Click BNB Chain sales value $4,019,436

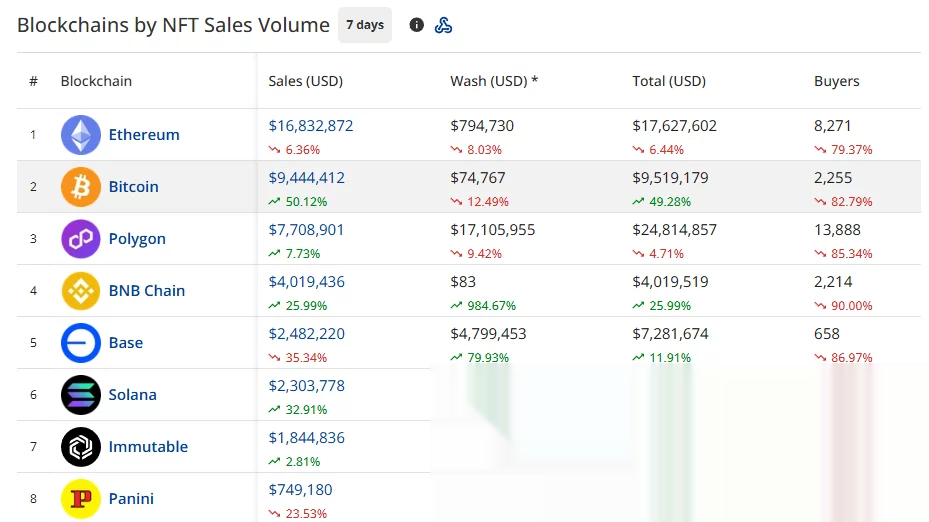pos(306,282)
